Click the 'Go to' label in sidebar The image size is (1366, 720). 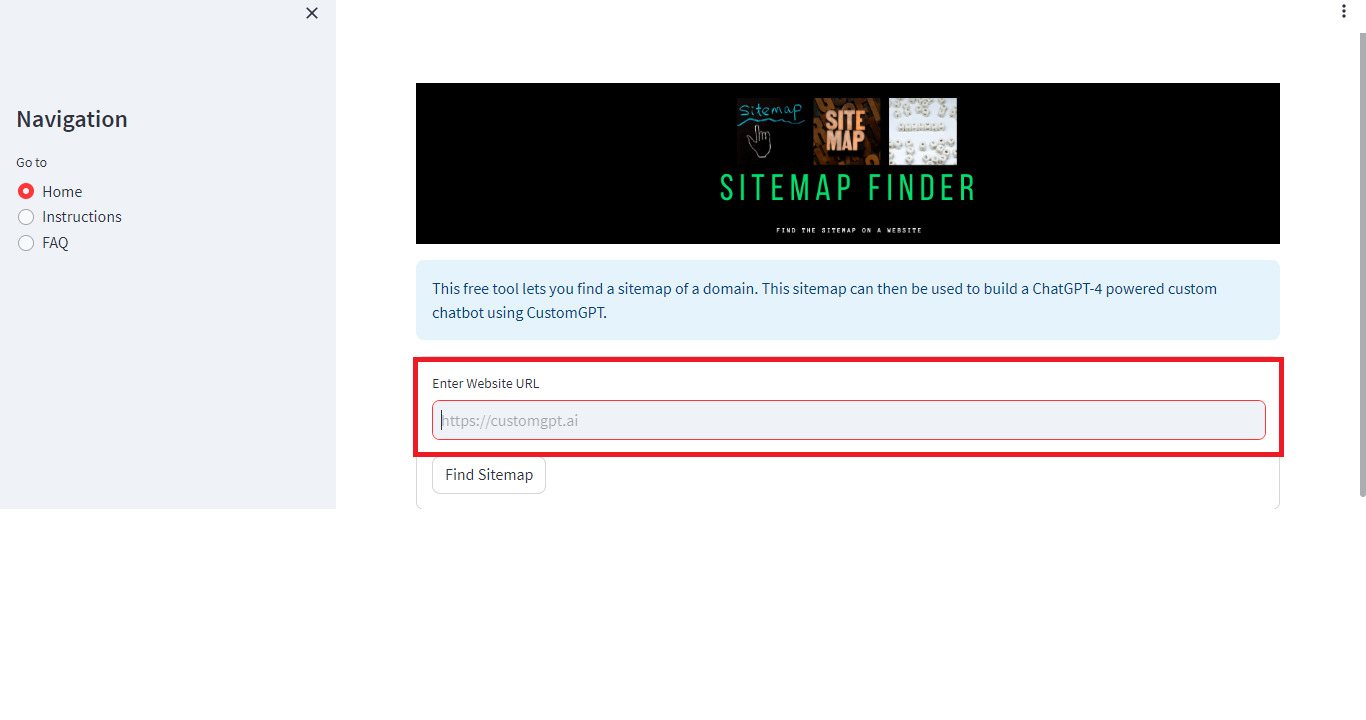(x=32, y=162)
